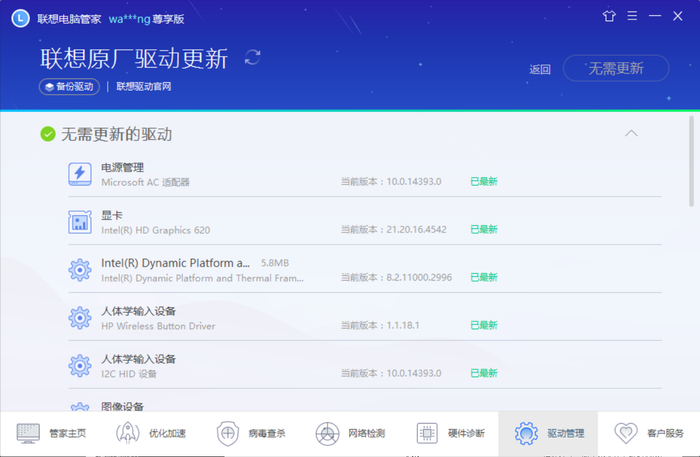The width and height of the screenshot is (700, 457).
Task: Collapse the 无需更新的驱动 section
Action: pos(630,133)
